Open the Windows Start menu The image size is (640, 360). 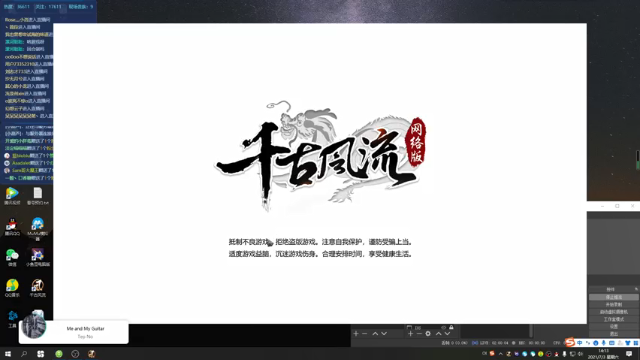coord(8,354)
